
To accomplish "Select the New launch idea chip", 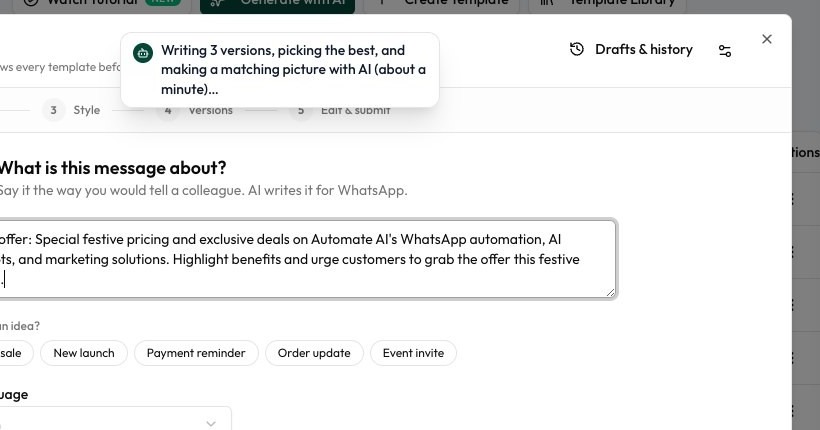I will [84, 353].
